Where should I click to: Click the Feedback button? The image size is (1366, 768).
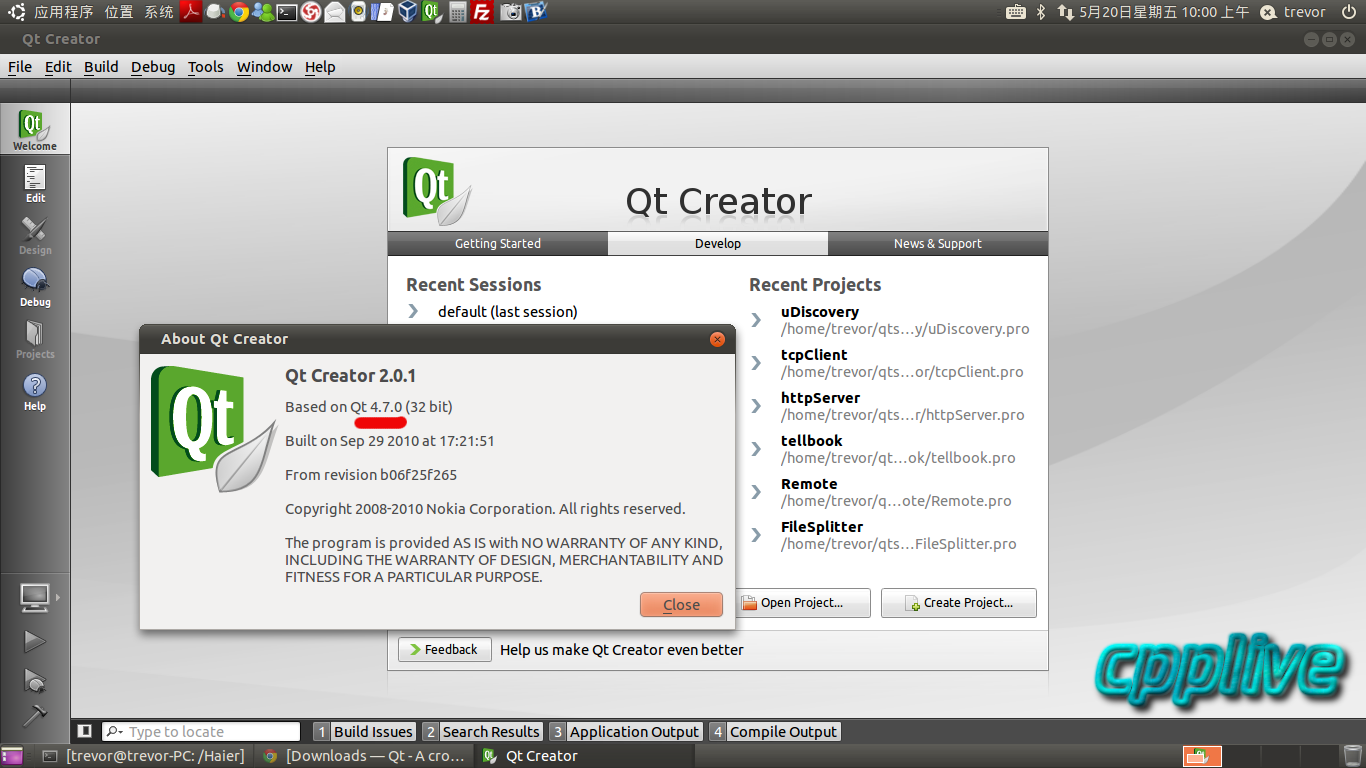[x=445, y=650]
